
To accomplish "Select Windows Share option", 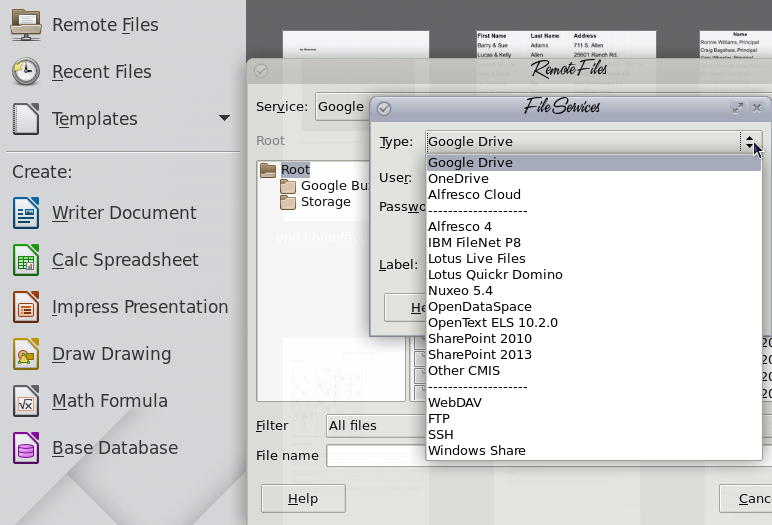I will pos(593,451).
